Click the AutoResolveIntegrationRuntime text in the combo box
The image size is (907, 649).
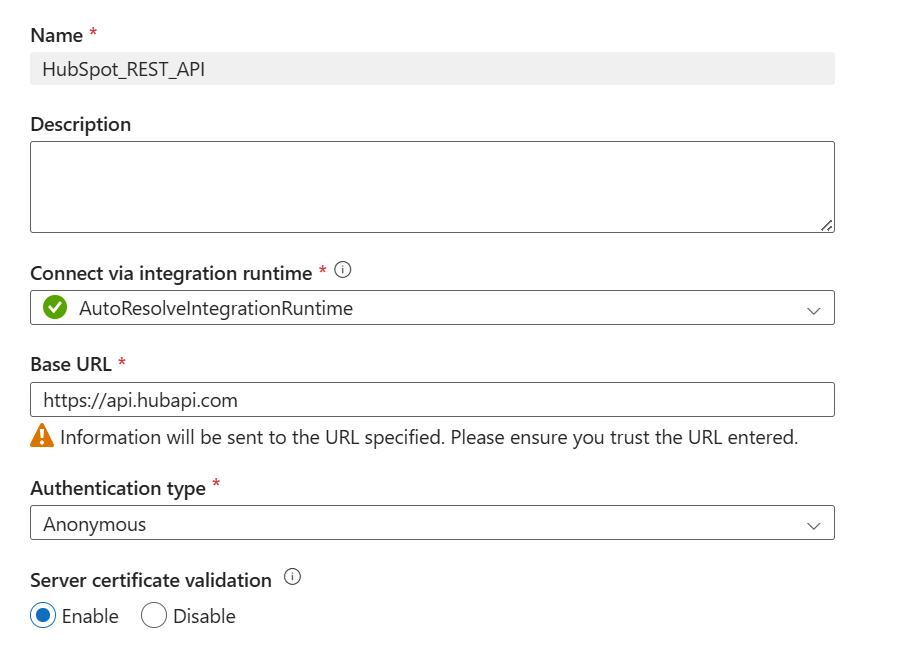[215, 309]
